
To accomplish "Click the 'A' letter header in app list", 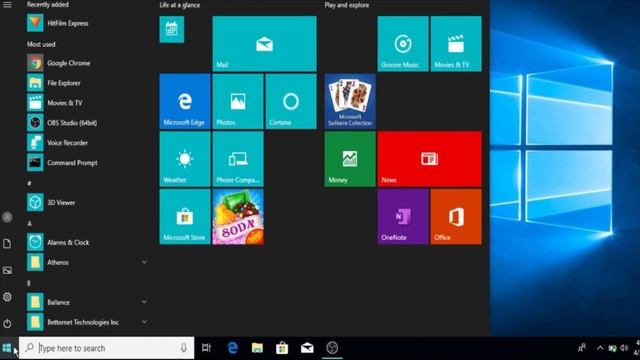I will point(29,224).
